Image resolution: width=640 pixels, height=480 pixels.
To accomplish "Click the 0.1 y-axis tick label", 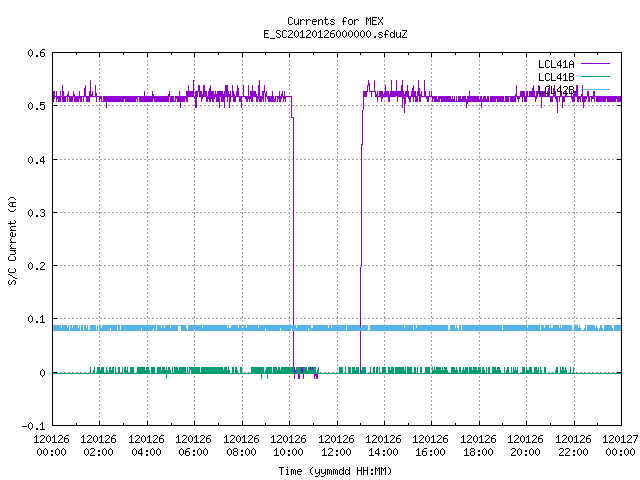I will coord(36,319).
